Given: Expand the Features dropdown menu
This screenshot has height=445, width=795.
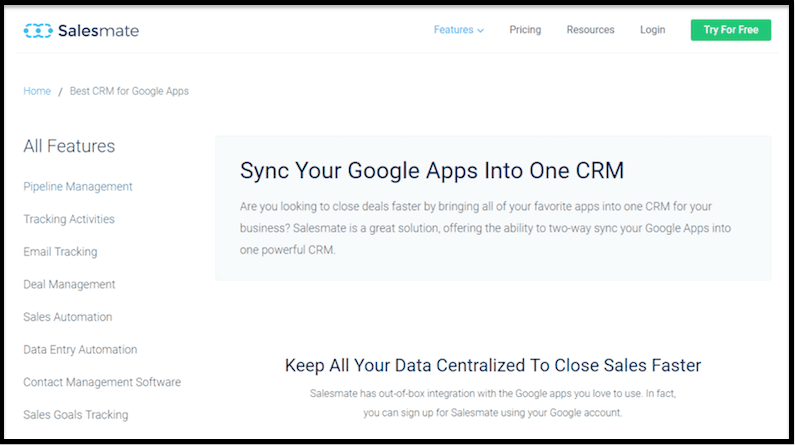Looking at the screenshot, I should coord(458,30).
